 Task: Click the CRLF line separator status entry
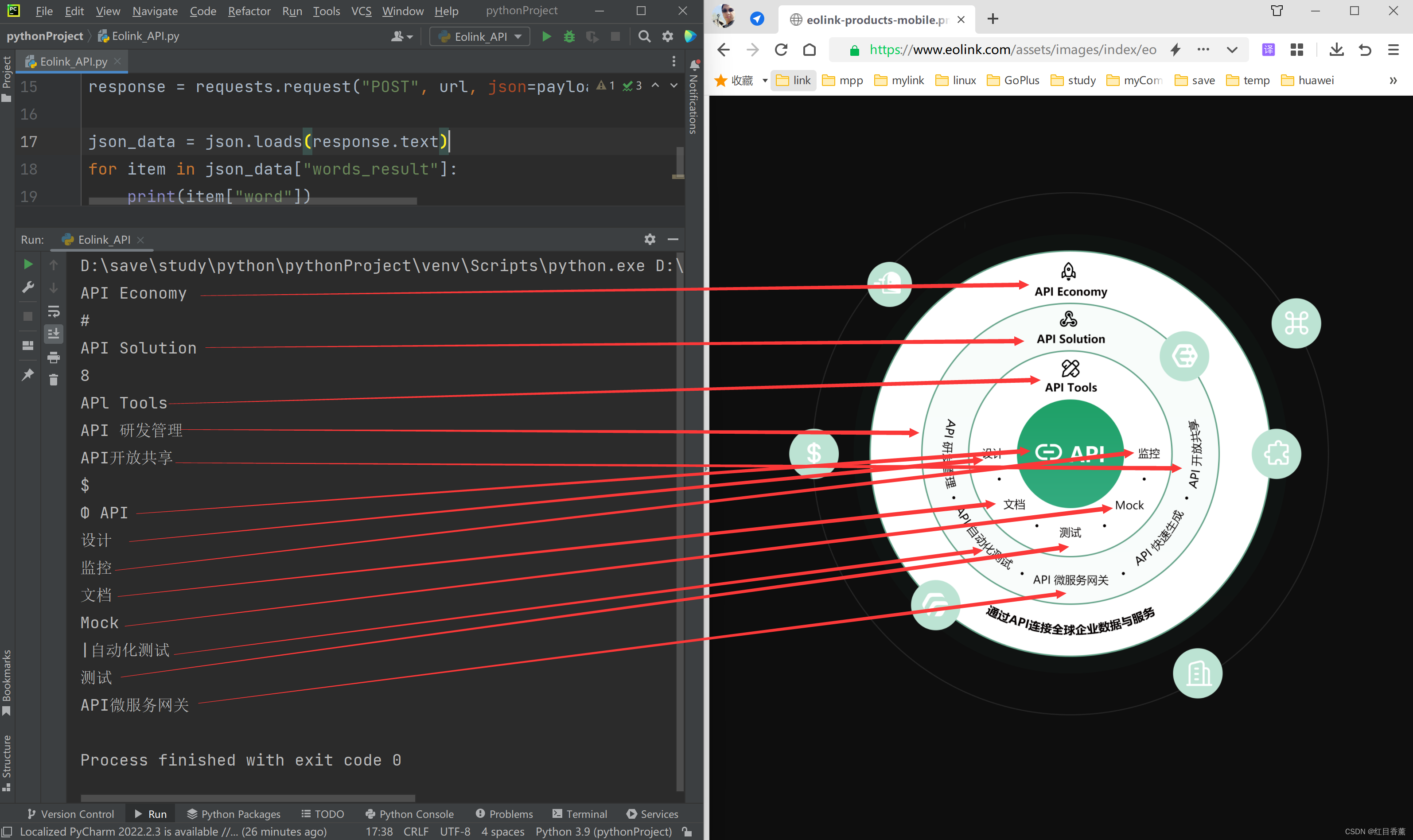tap(416, 832)
